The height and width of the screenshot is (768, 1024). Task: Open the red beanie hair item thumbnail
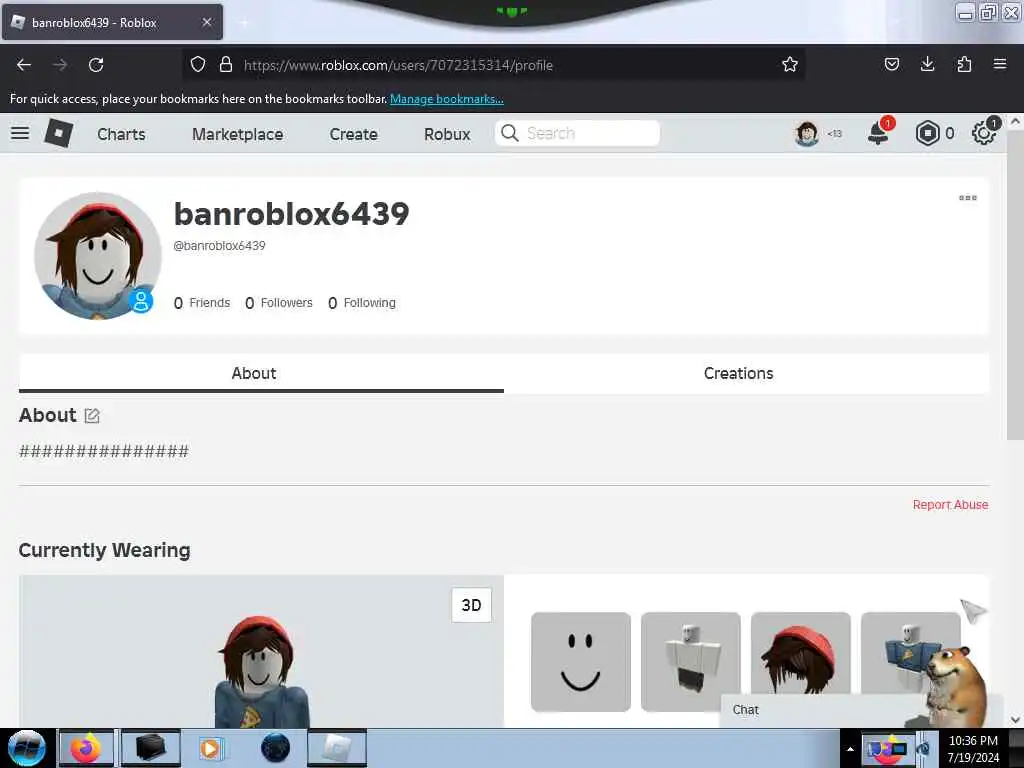(801, 653)
